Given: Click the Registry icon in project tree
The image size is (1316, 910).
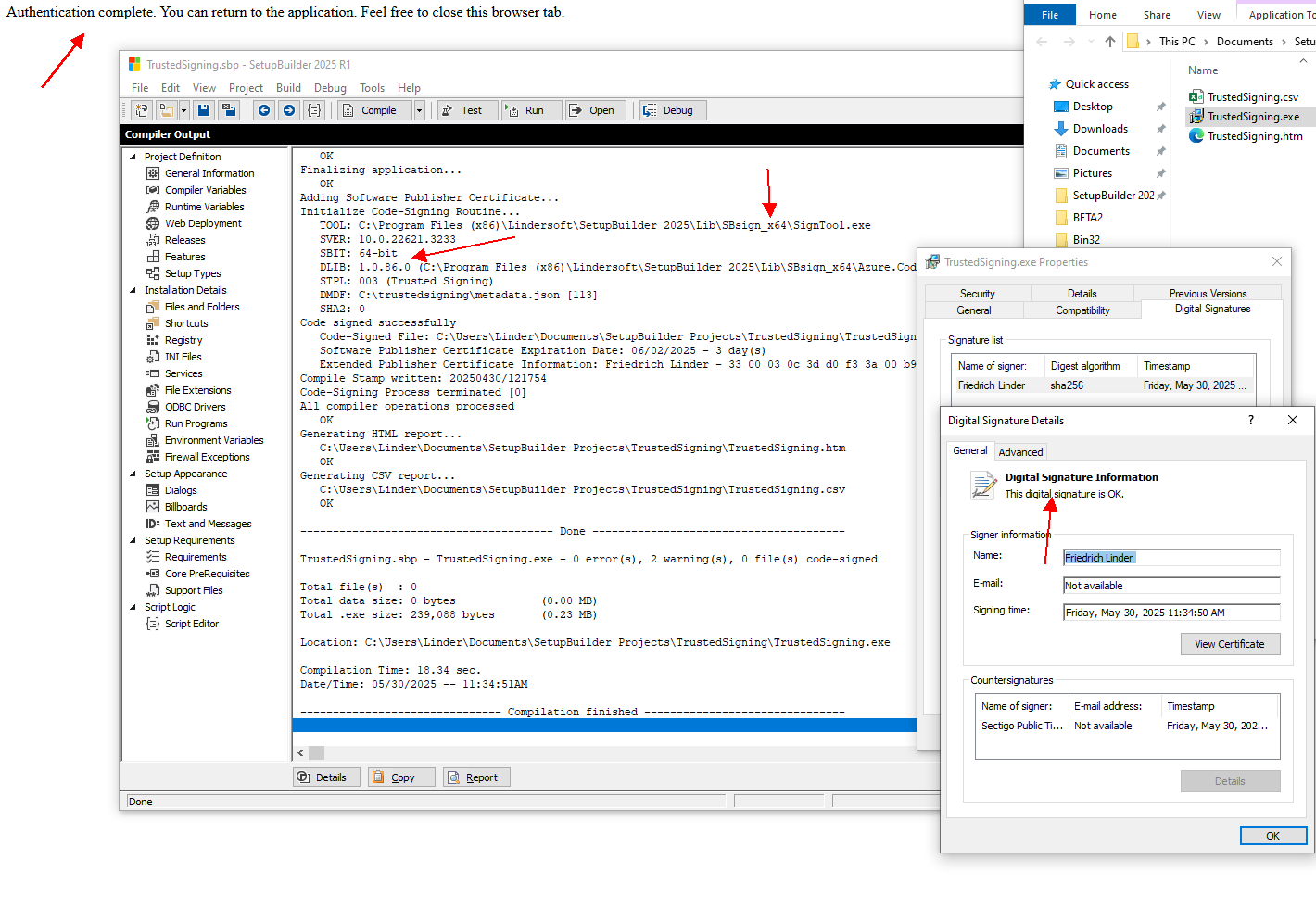Looking at the screenshot, I should [153, 340].
